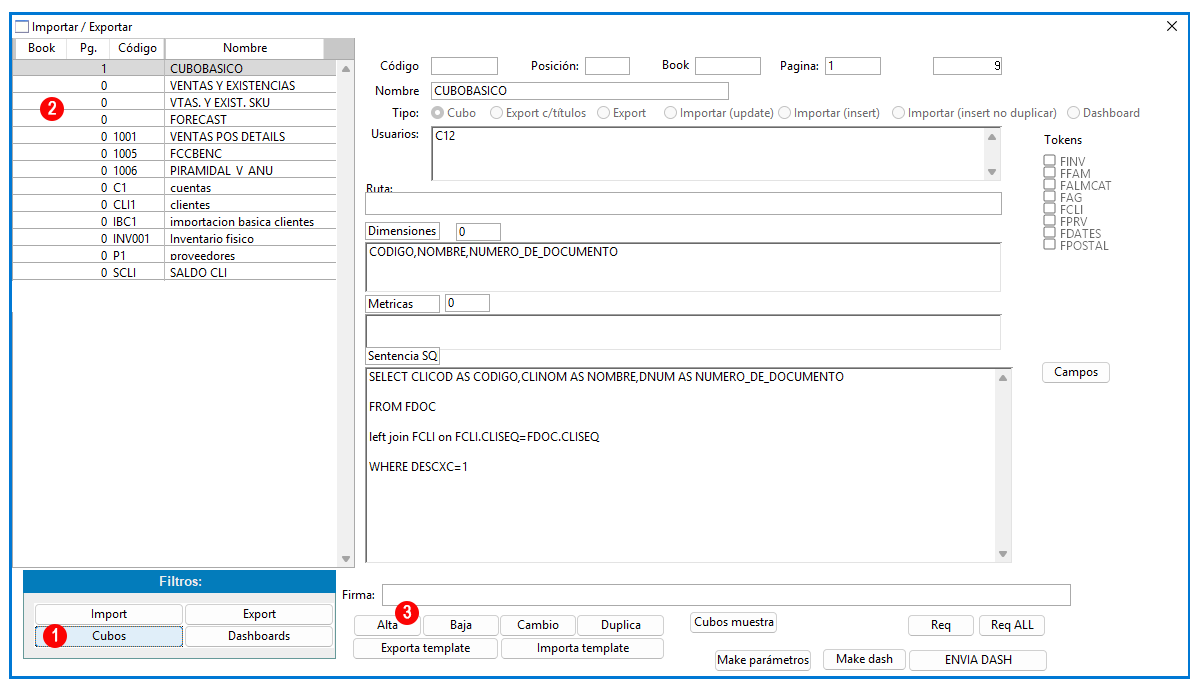Screen dimensions: 1200x689
Task: Click the Usuarios box scroll-up arrow
Action: pos(992,137)
